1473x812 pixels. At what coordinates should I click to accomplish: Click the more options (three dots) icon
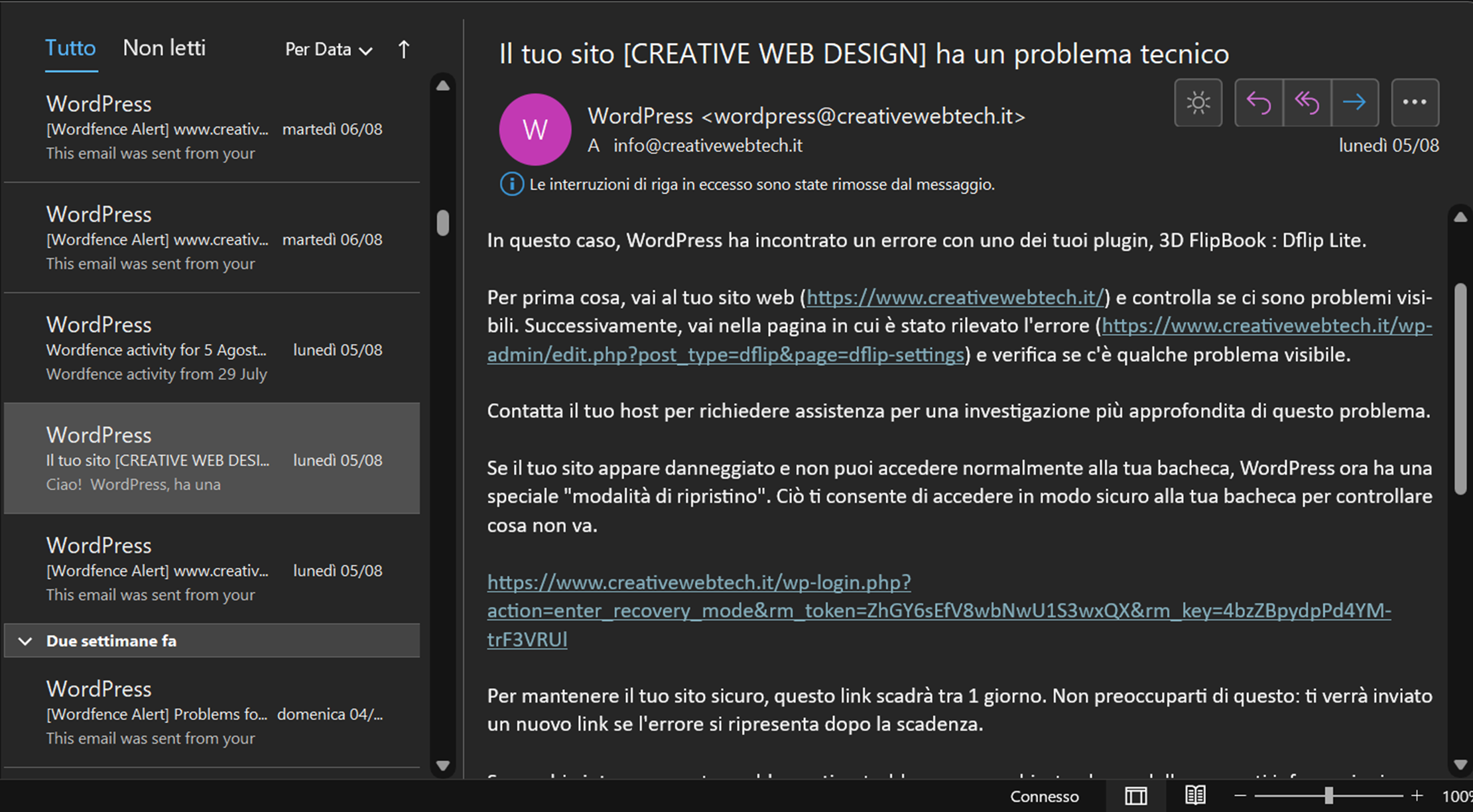[1414, 102]
